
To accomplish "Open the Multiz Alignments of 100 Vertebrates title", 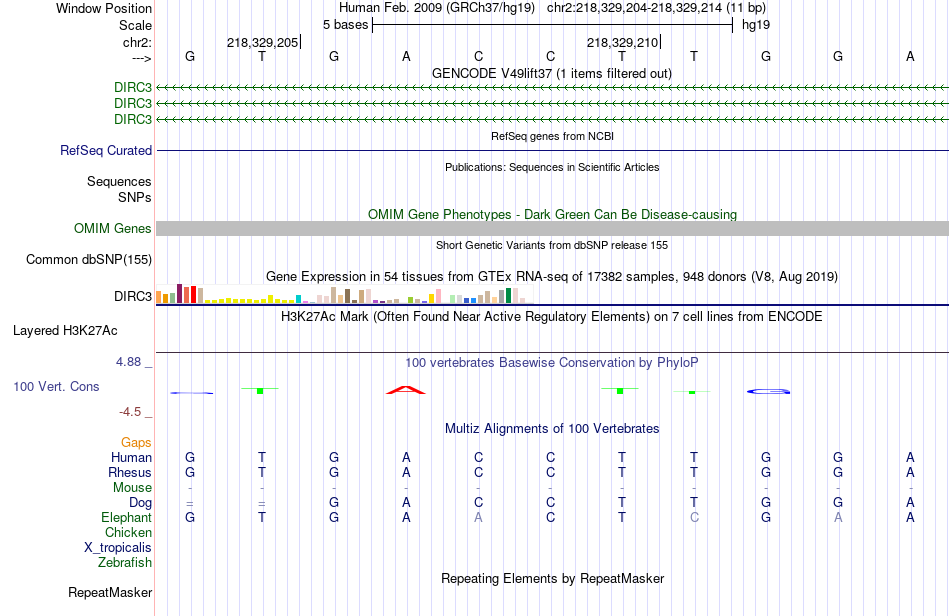I will 552,428.
